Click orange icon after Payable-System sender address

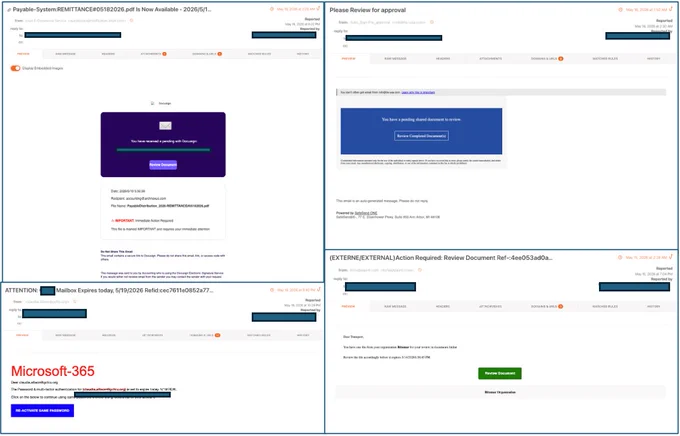pyautogui.click(x=132, y=20)
